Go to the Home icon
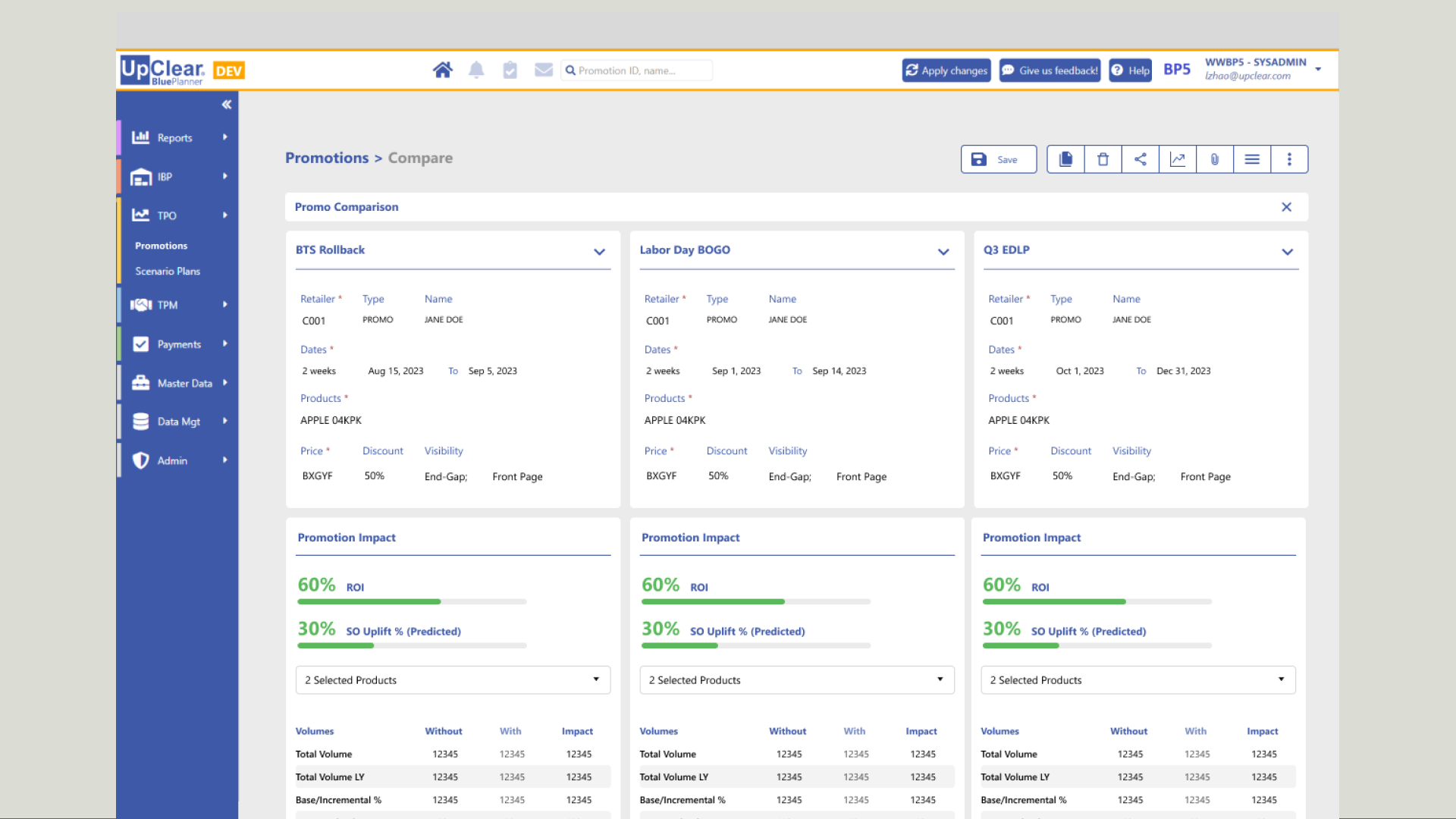1456x819 pixels. [443, 71]
